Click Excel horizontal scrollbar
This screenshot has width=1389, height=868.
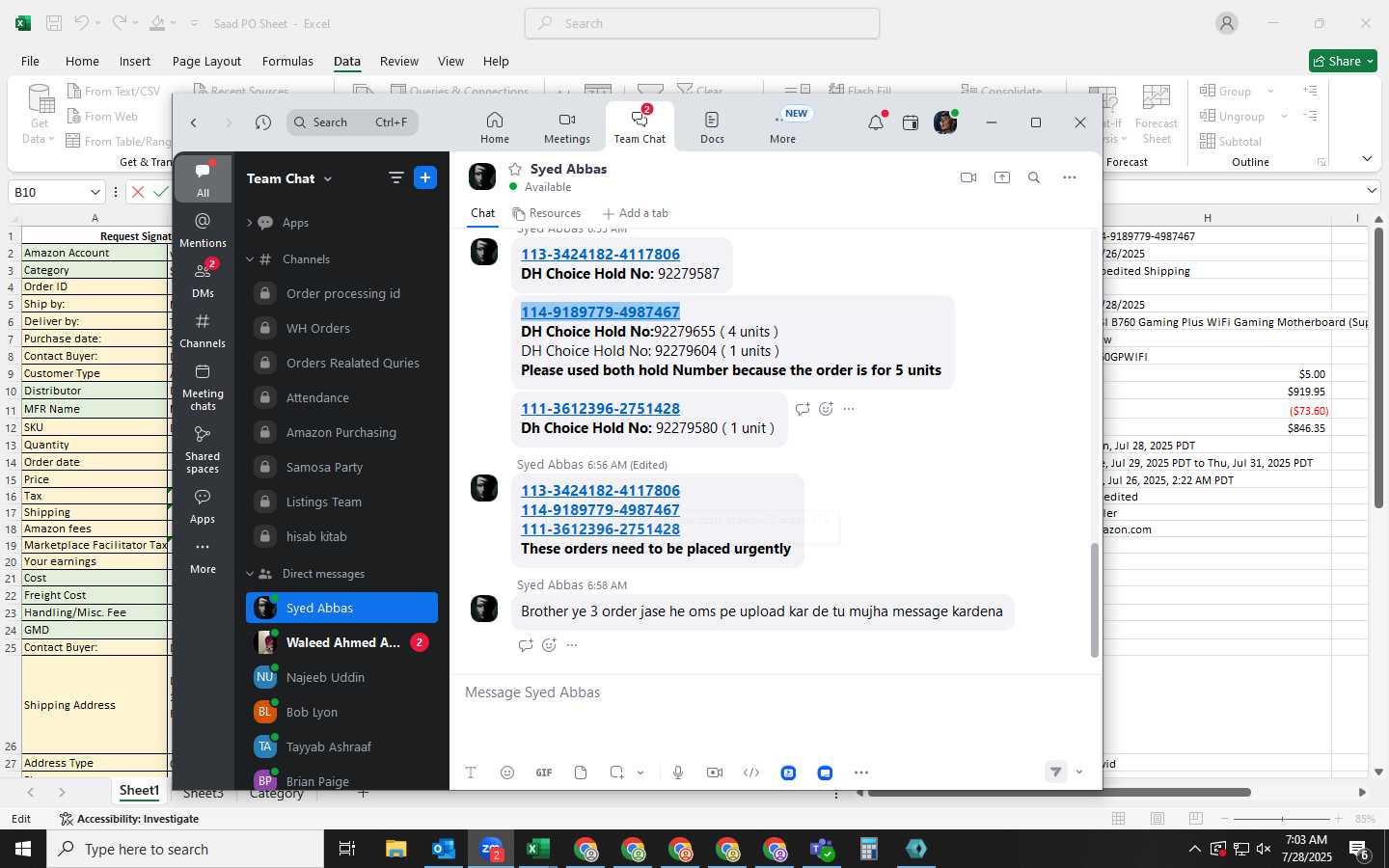coord(1060,793)
